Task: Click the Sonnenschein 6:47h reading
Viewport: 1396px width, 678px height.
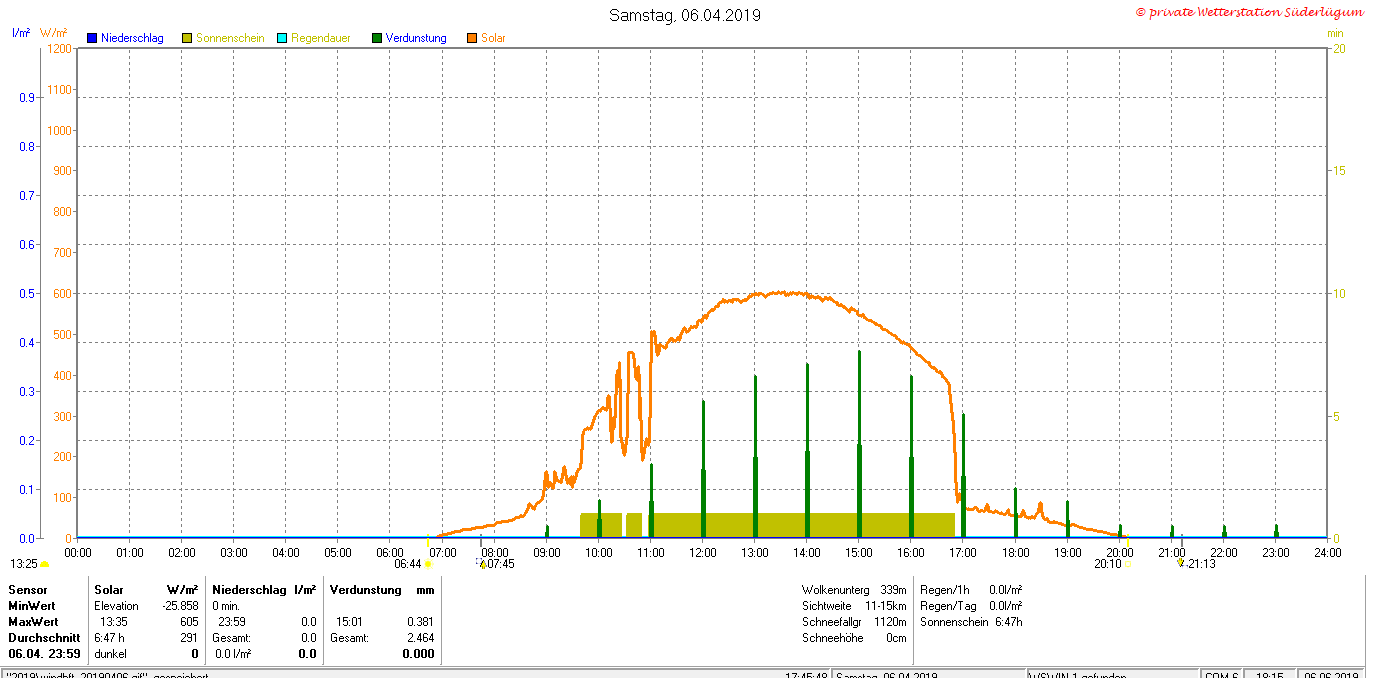Action: pos(971,622)
